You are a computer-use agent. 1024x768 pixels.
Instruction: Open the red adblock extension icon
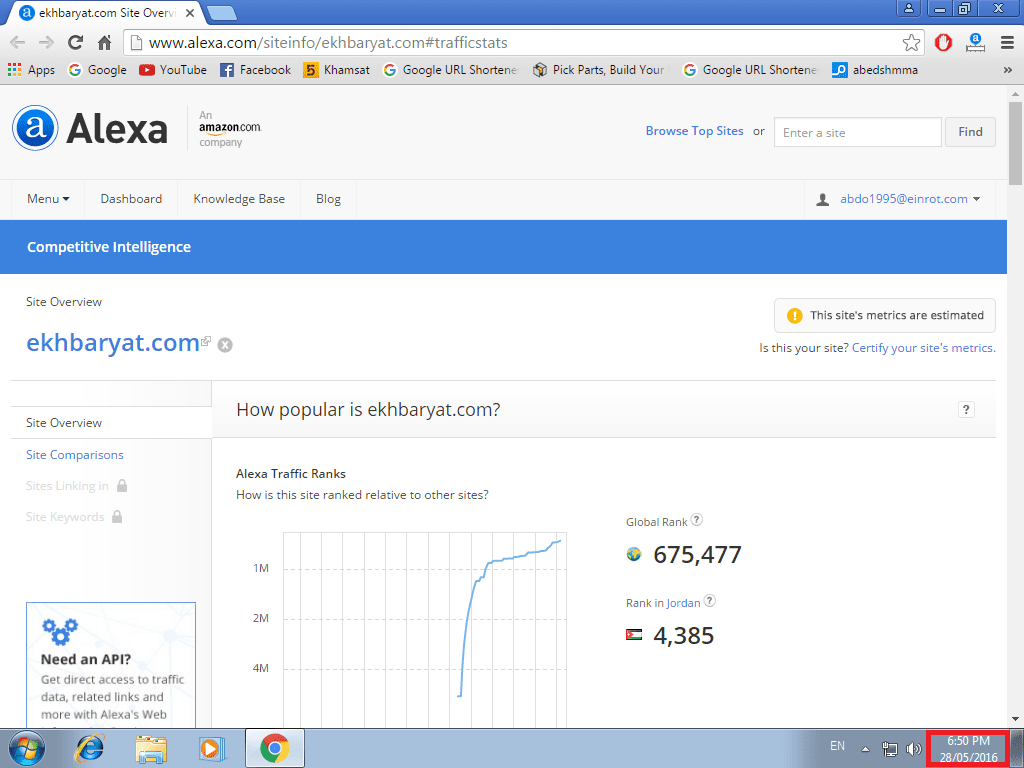[x=943, y=43]
